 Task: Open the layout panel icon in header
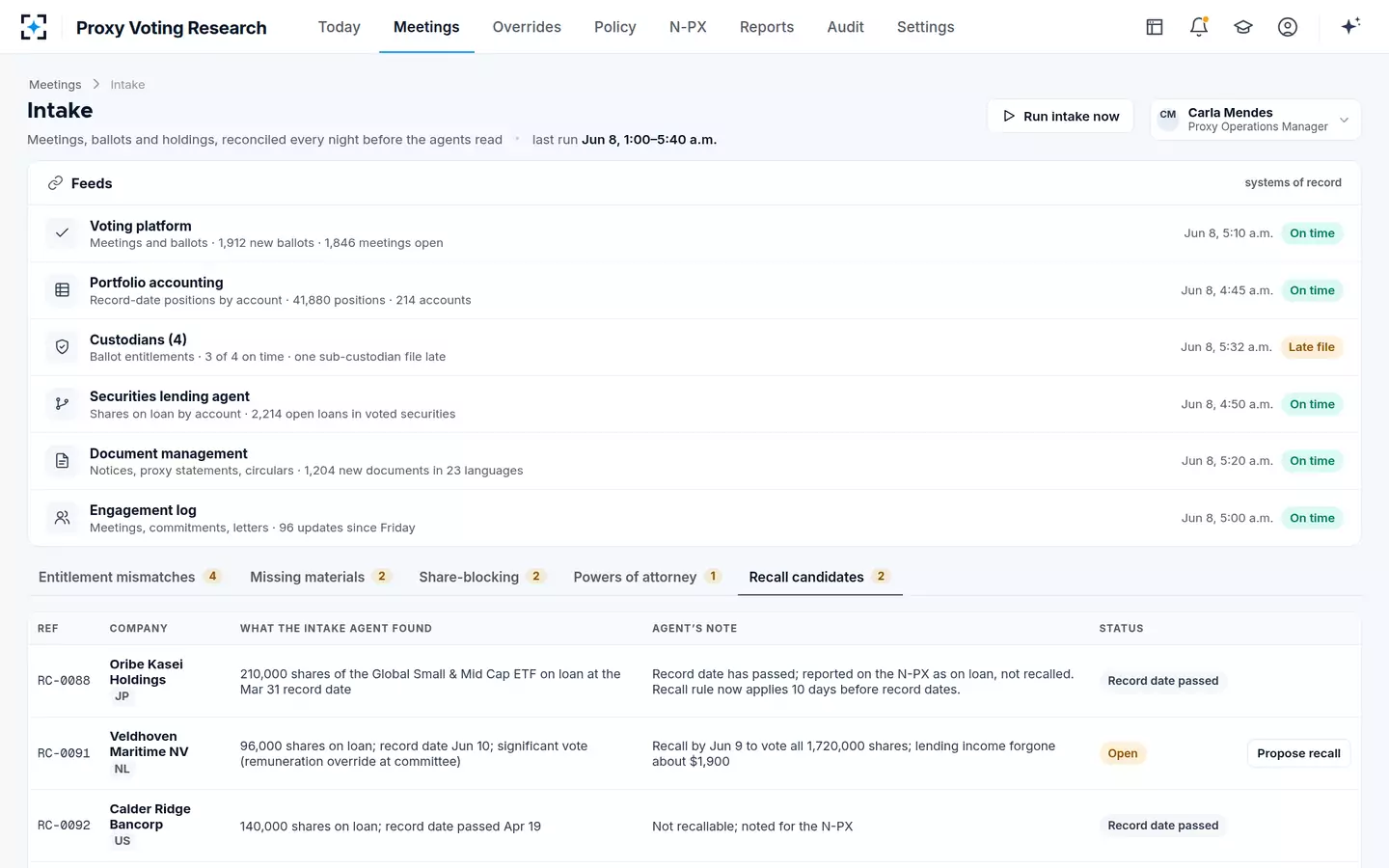(1155, 27)
